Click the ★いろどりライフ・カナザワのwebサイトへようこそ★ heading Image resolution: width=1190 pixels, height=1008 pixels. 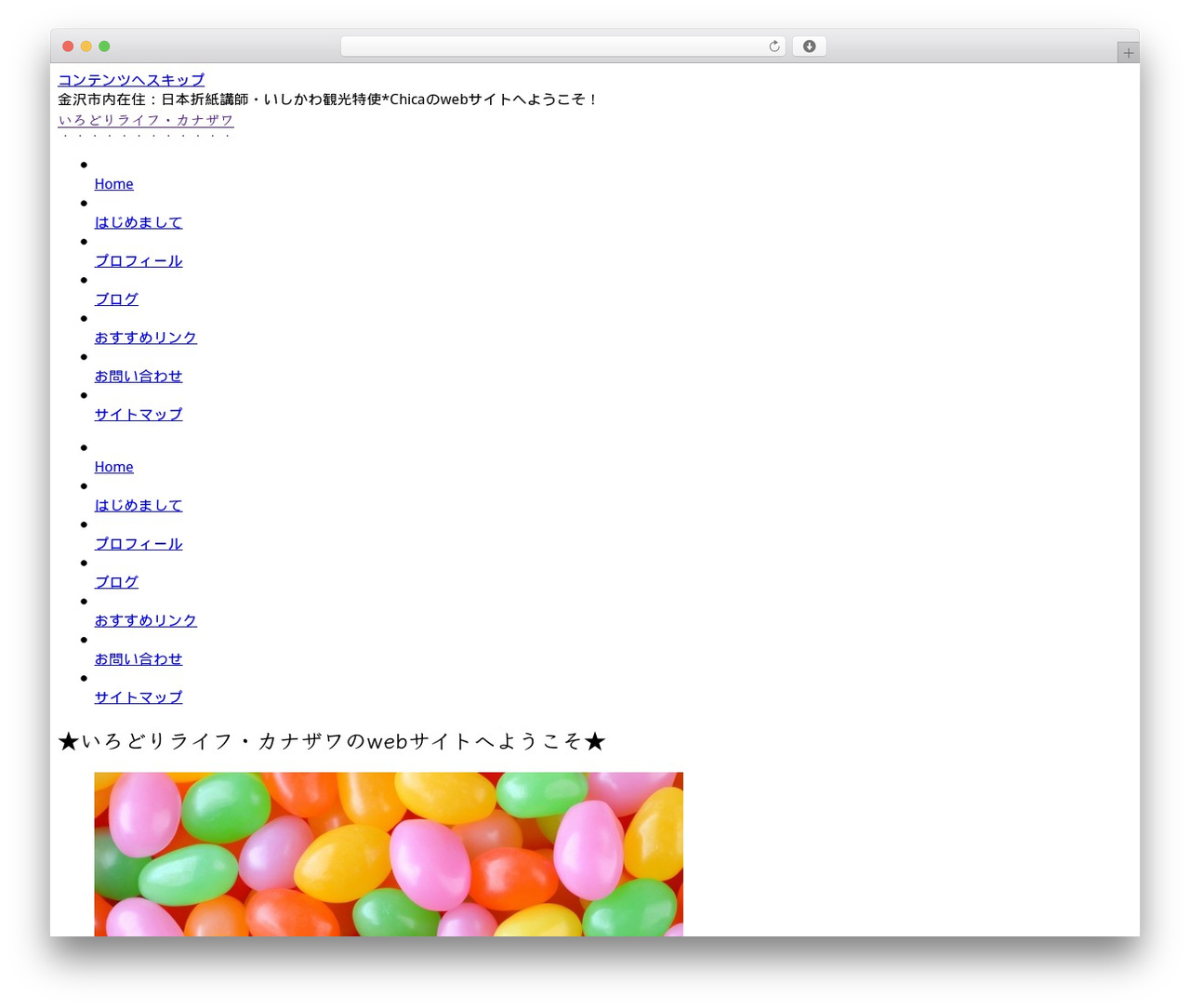point(332,741)
